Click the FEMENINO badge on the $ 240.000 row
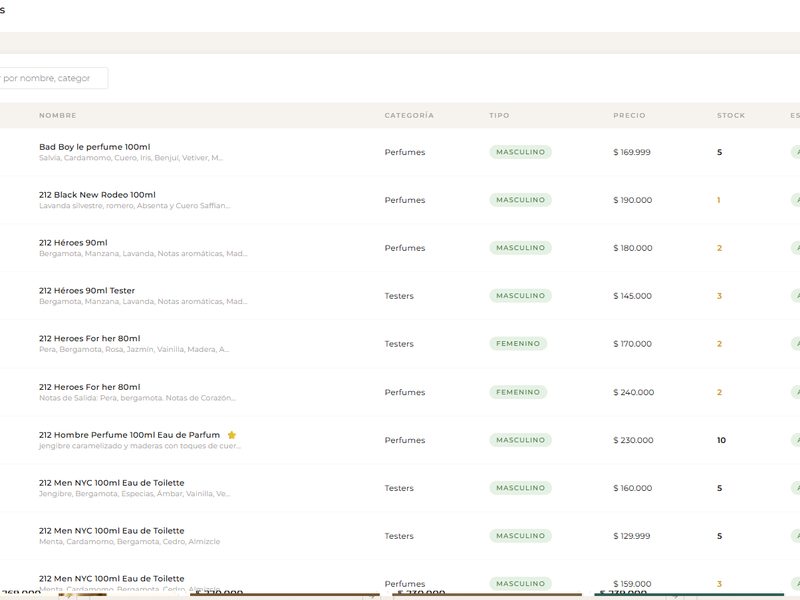This screenshot has width=800, height=600. [518, 392]
